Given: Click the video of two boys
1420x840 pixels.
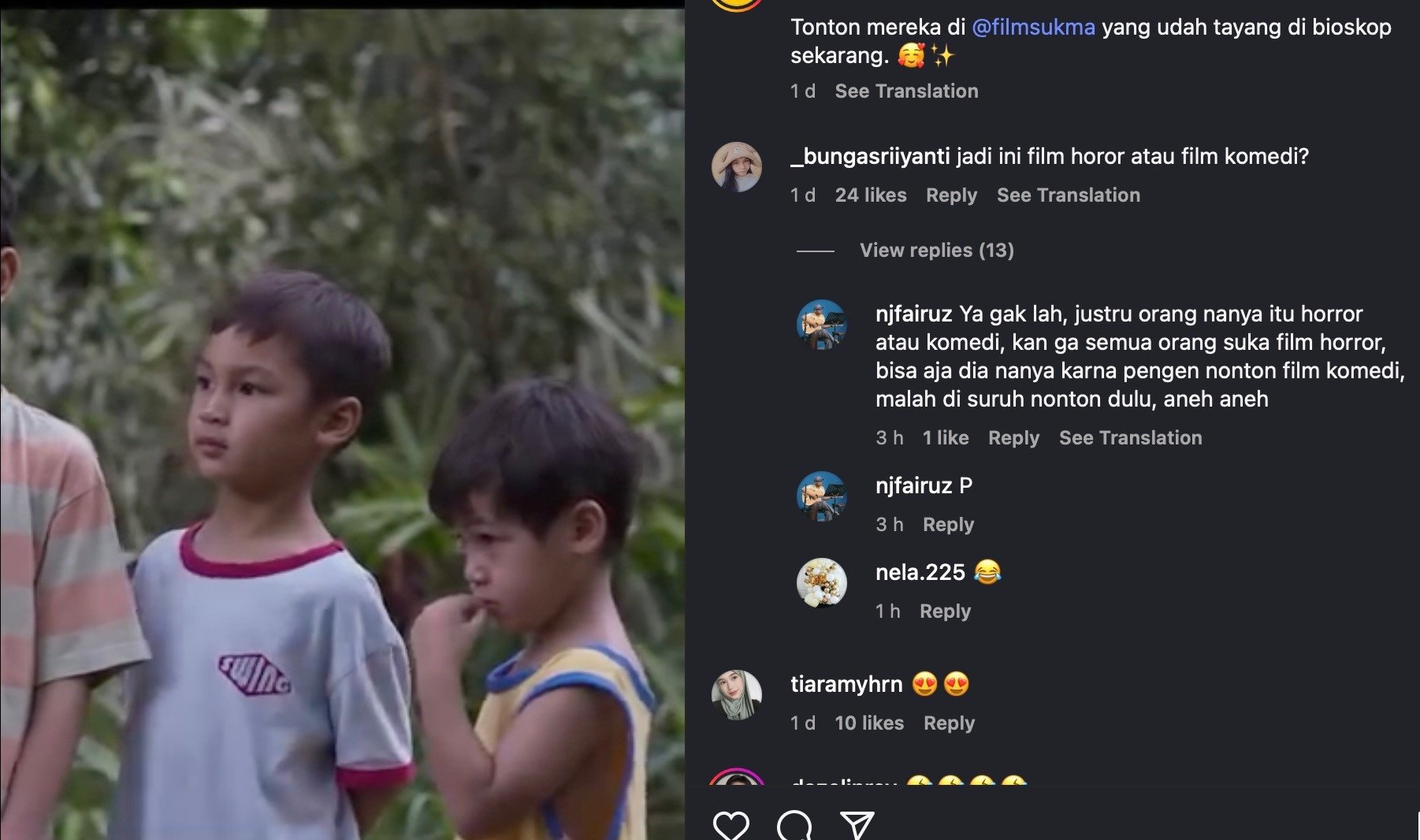Looking at the screenshot, I should click(342, 424).
